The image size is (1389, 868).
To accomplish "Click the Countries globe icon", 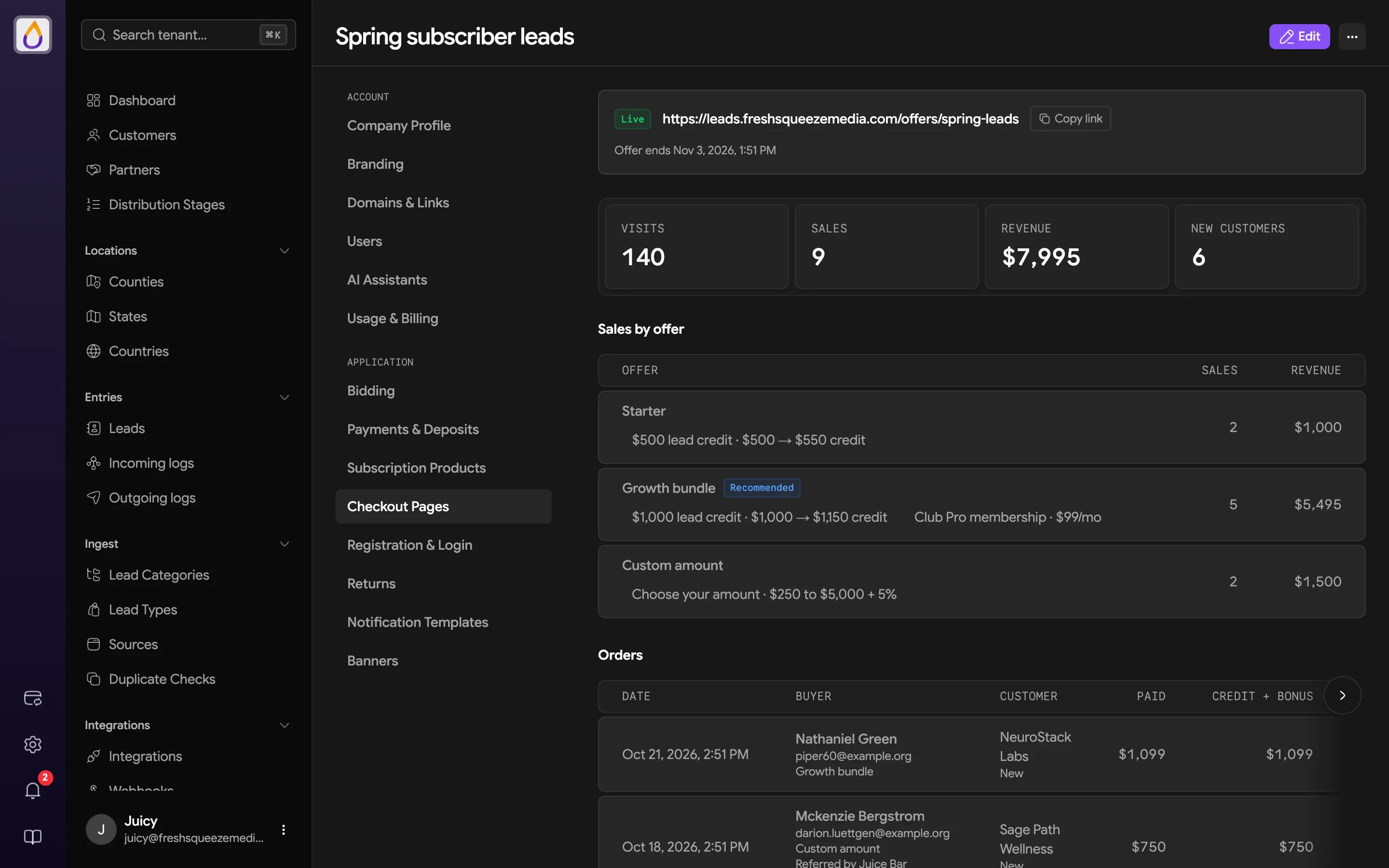I will coord(94,352).
